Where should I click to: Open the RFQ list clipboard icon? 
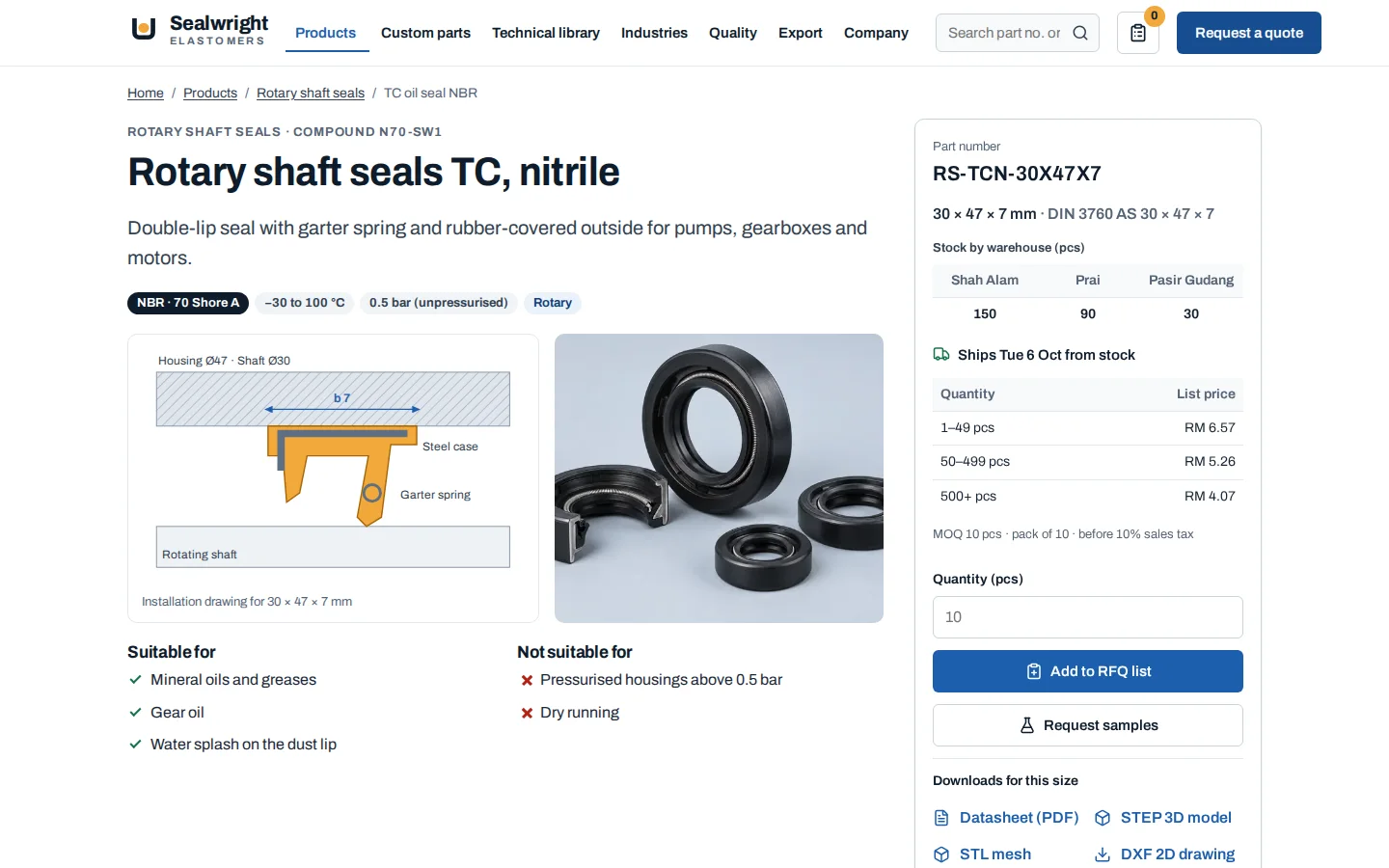[x=1138, y=33]
